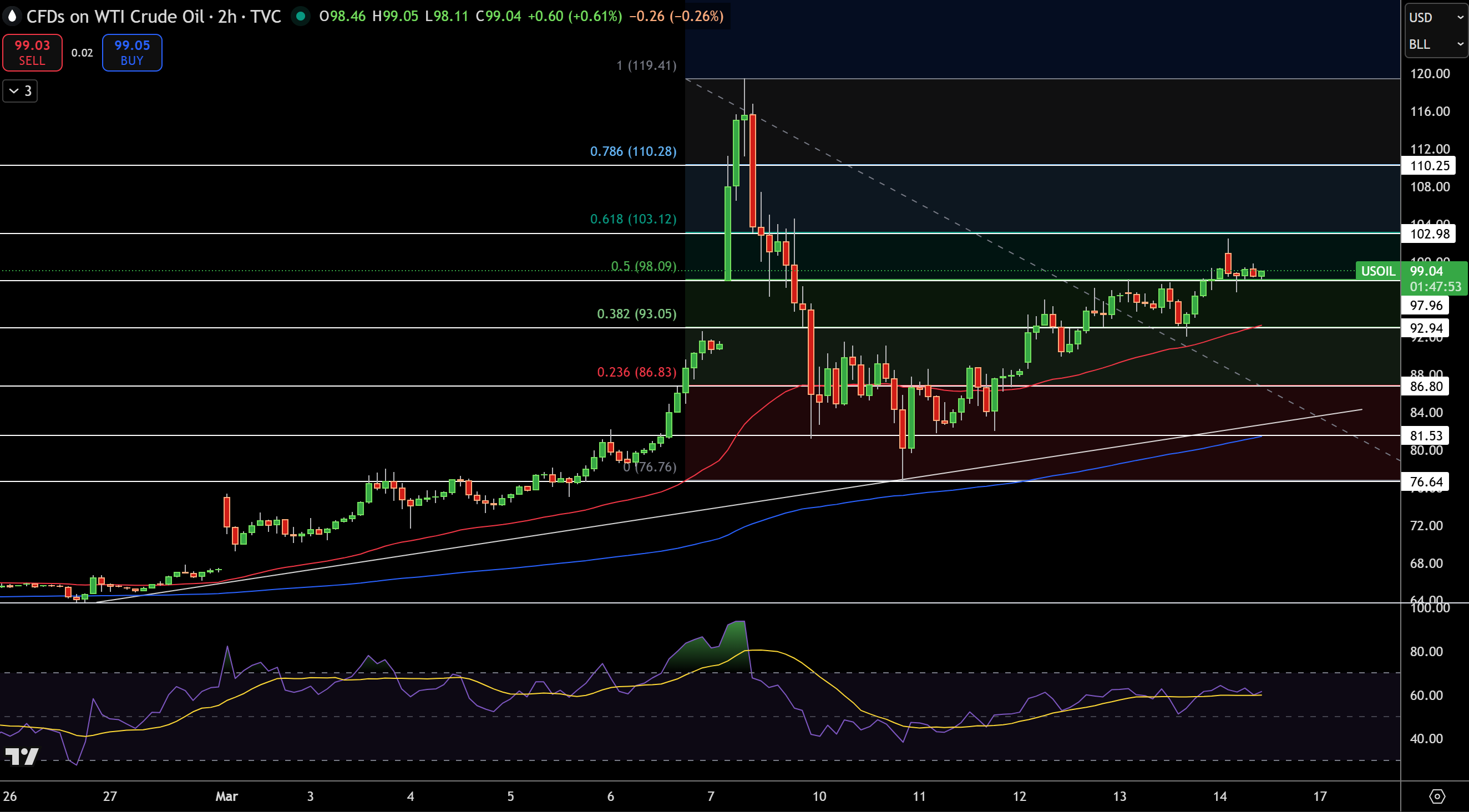Click the 0.02 spread value

82,53
